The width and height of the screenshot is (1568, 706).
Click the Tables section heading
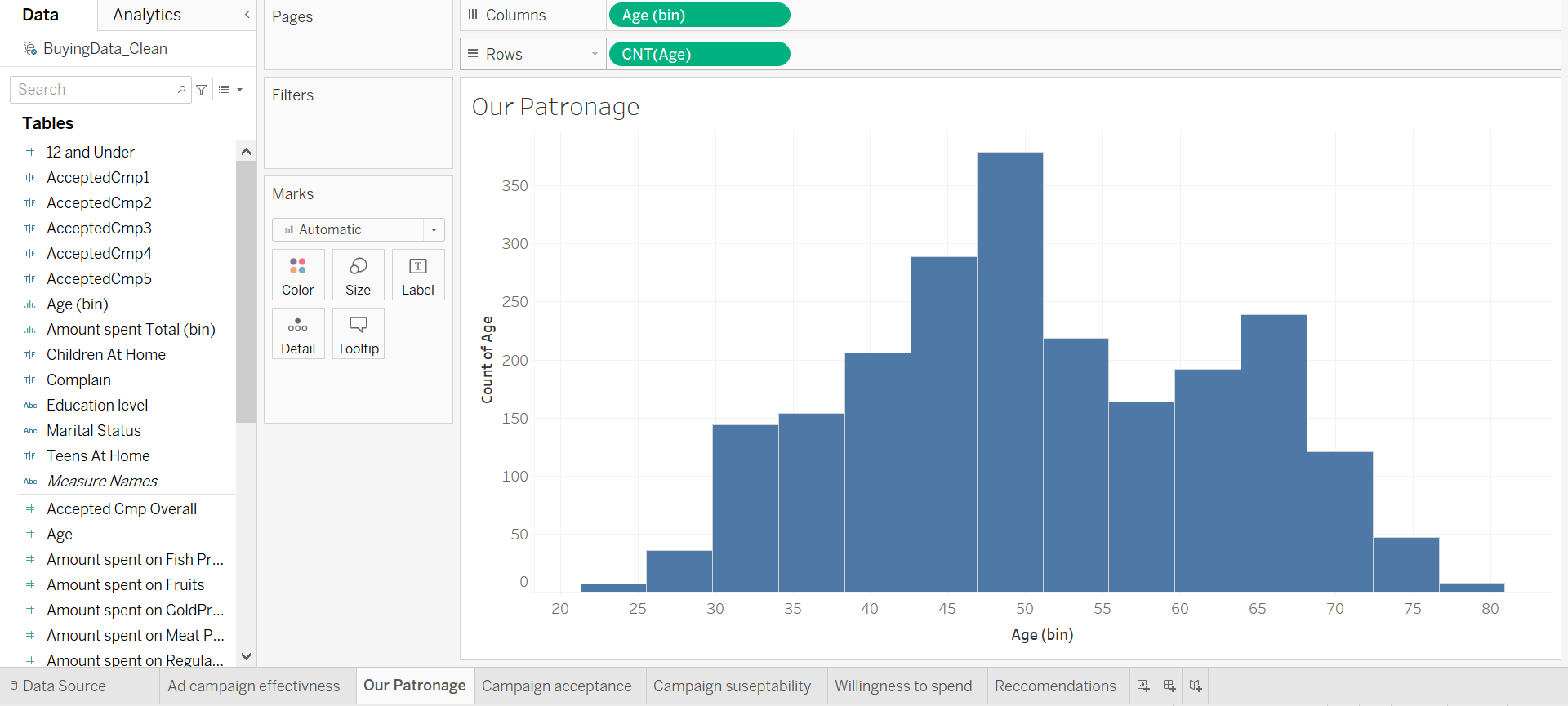(48, 123)
